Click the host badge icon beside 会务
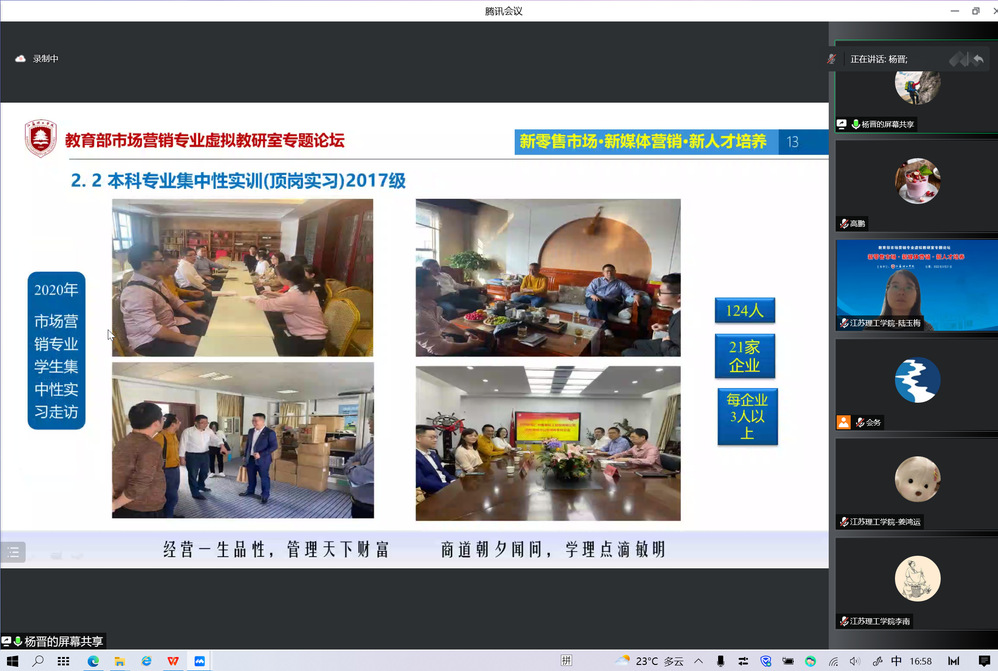The width and height of the screenshot is (998, 671). 843,422
